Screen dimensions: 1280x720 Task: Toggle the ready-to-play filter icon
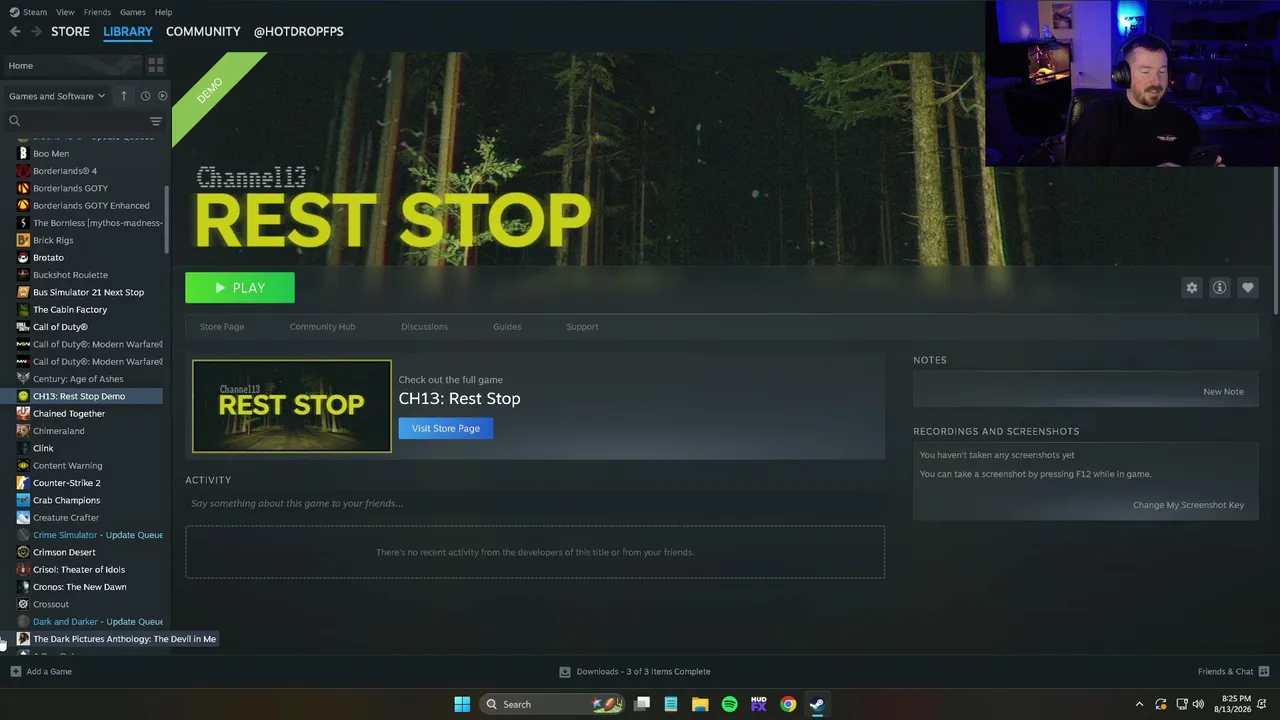click(x=162, y=96)
